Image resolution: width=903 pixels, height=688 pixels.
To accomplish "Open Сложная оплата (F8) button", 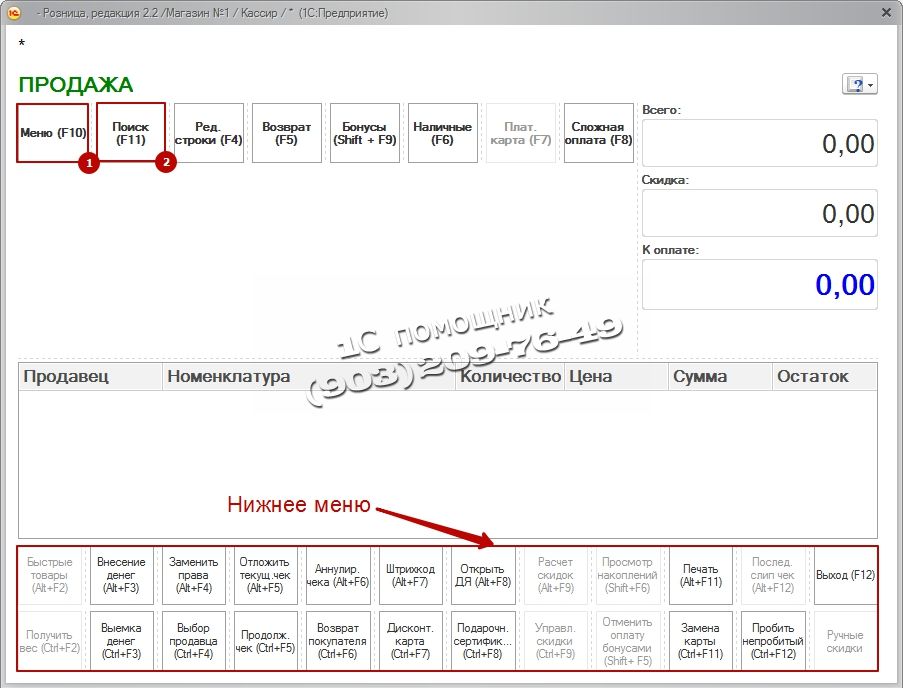I will pyautogui.click(x=598, y=133).
